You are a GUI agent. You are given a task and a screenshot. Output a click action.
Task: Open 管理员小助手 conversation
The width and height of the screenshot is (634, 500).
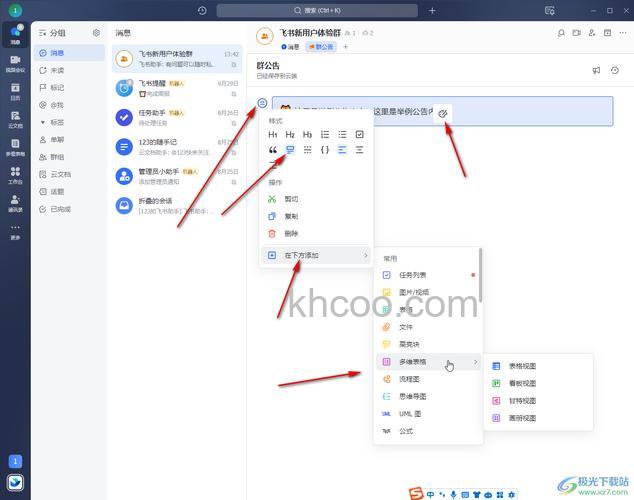[x=177, y=177]
